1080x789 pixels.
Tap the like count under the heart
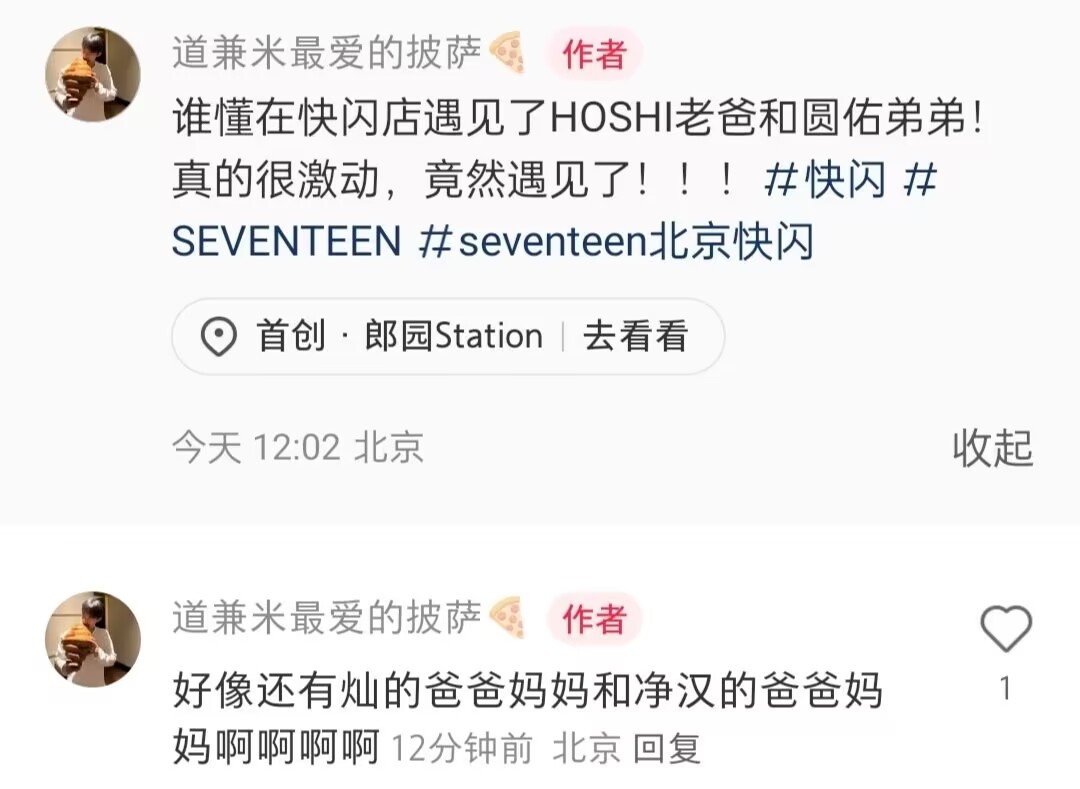pyautogui.click(x=1006, y=688)
